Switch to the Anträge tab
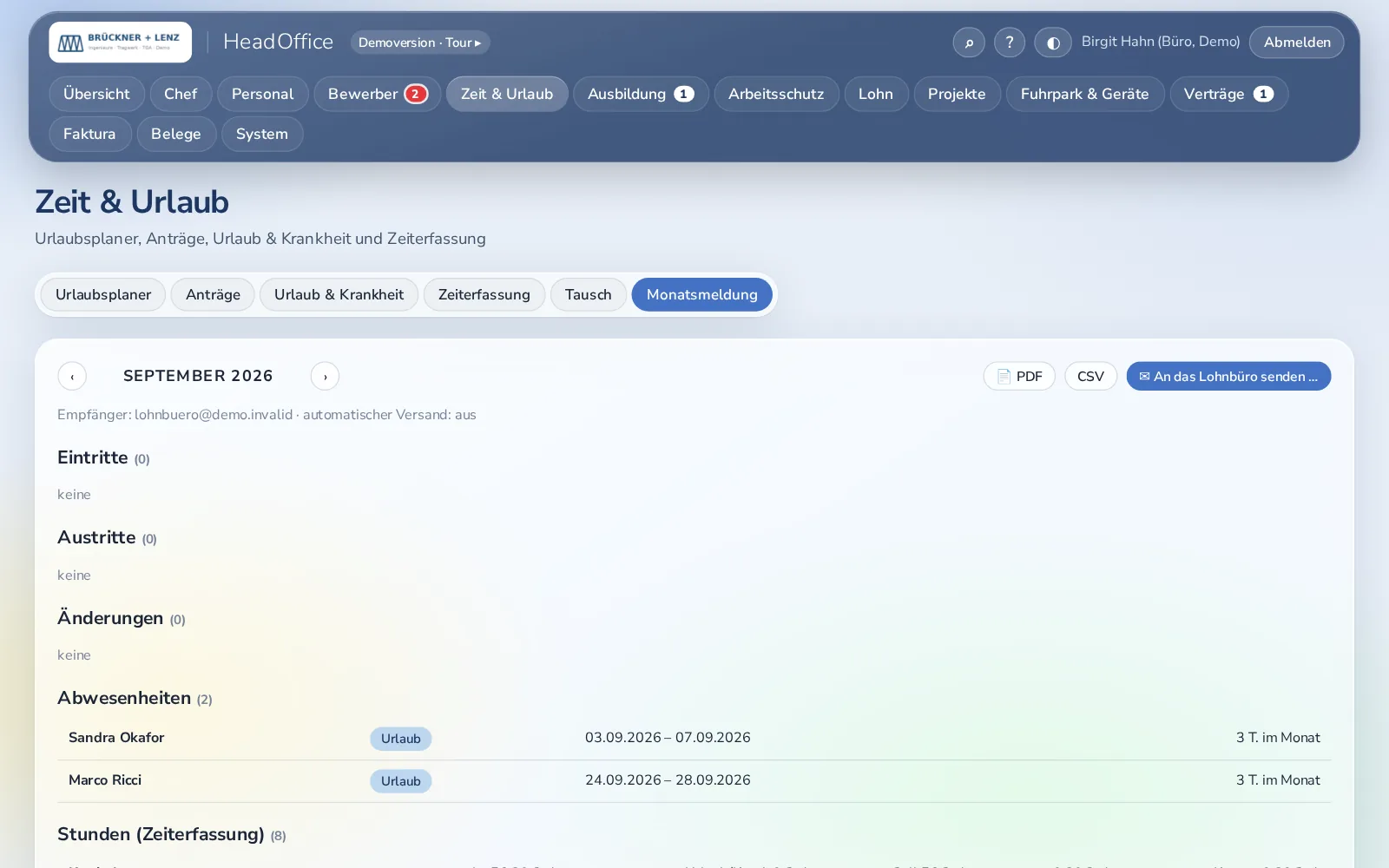The height and width of the screenshot is (868, 1389). point(213,294)
